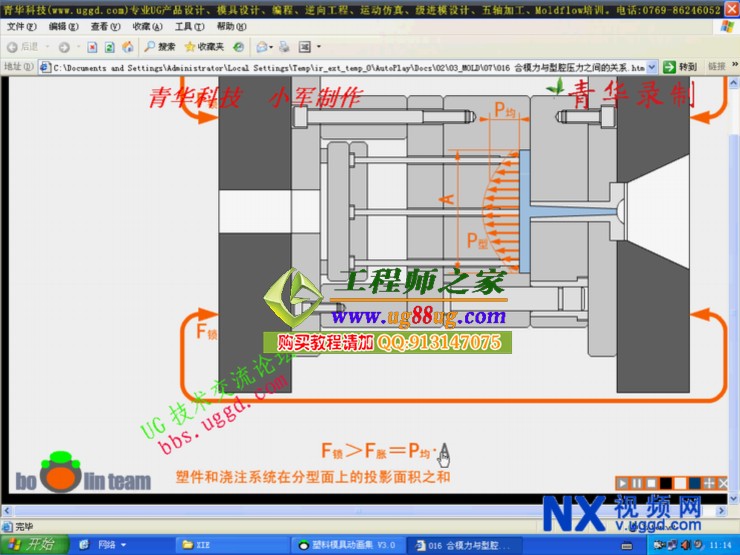Open the 文件 (File) menu
This screenshot has height=555, width=740.
coord(22,26)
